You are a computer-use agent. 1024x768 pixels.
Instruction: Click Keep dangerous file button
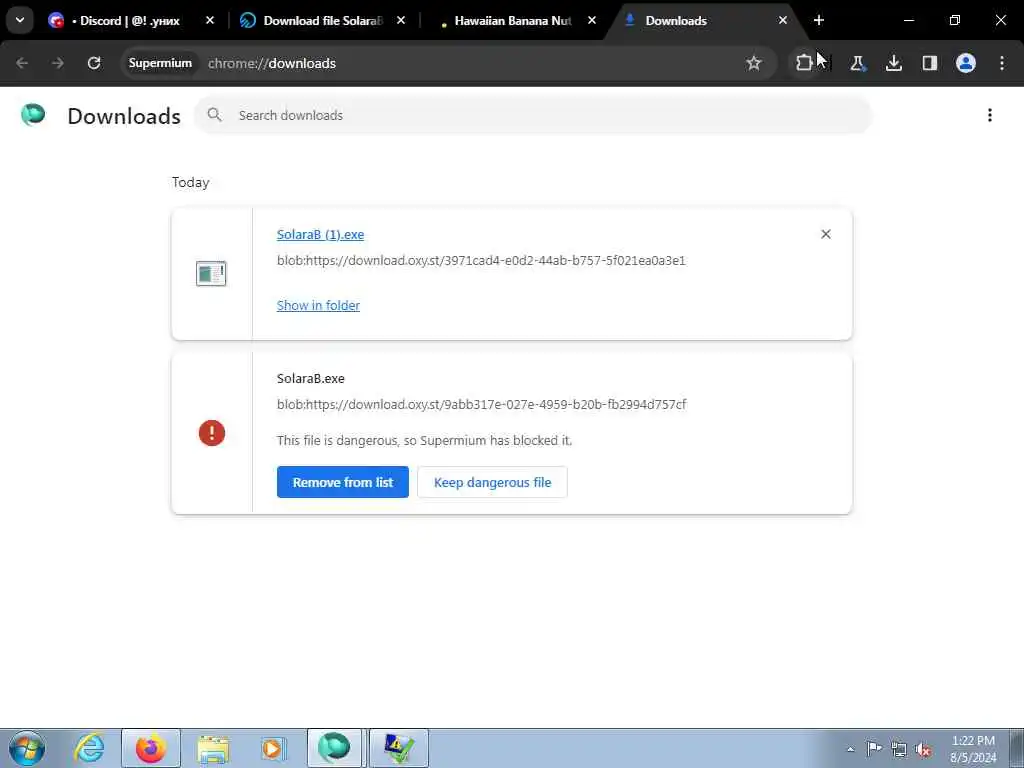(492, 482)
